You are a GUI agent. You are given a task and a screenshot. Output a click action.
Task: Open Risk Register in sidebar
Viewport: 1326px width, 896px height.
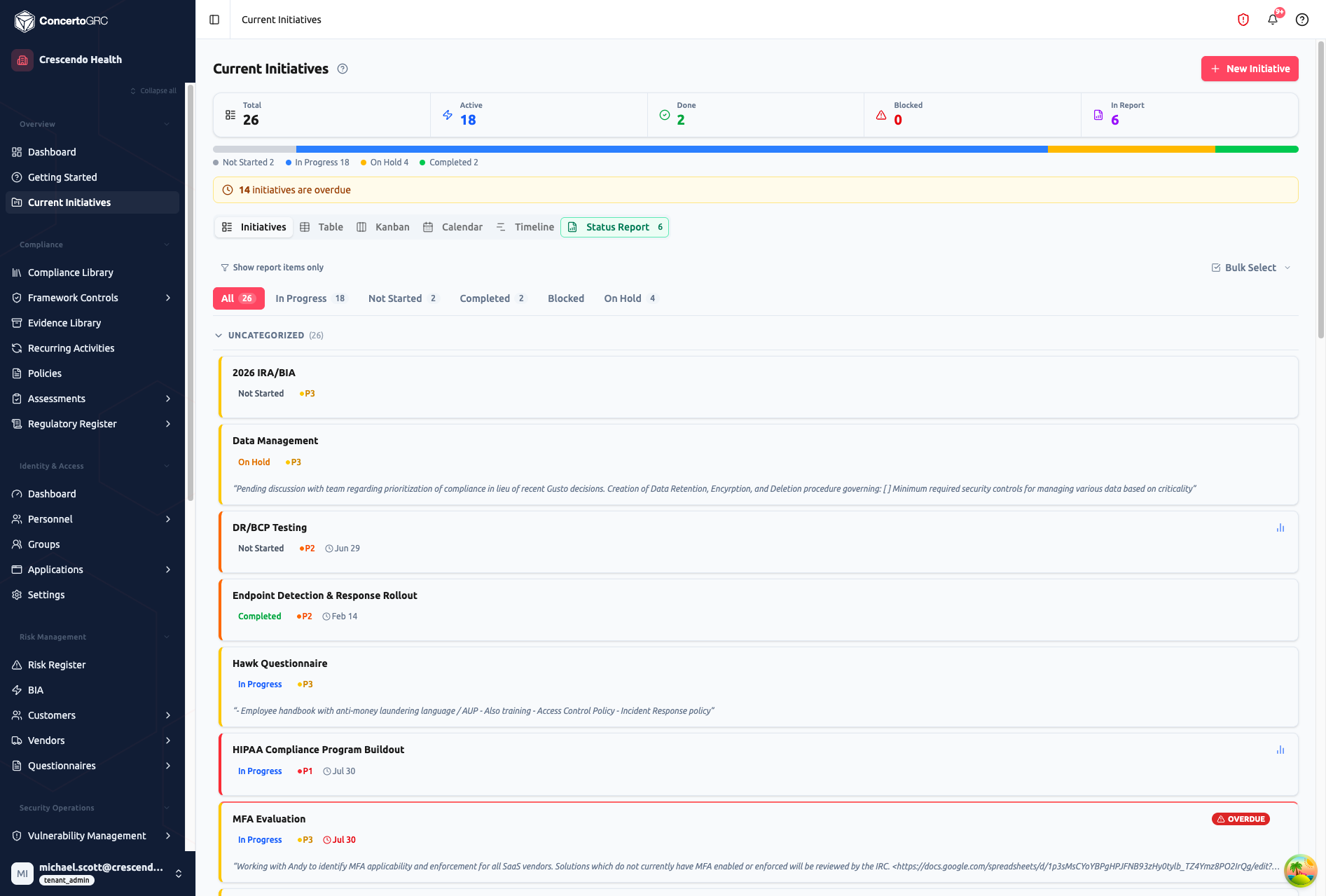coord(92,665)
